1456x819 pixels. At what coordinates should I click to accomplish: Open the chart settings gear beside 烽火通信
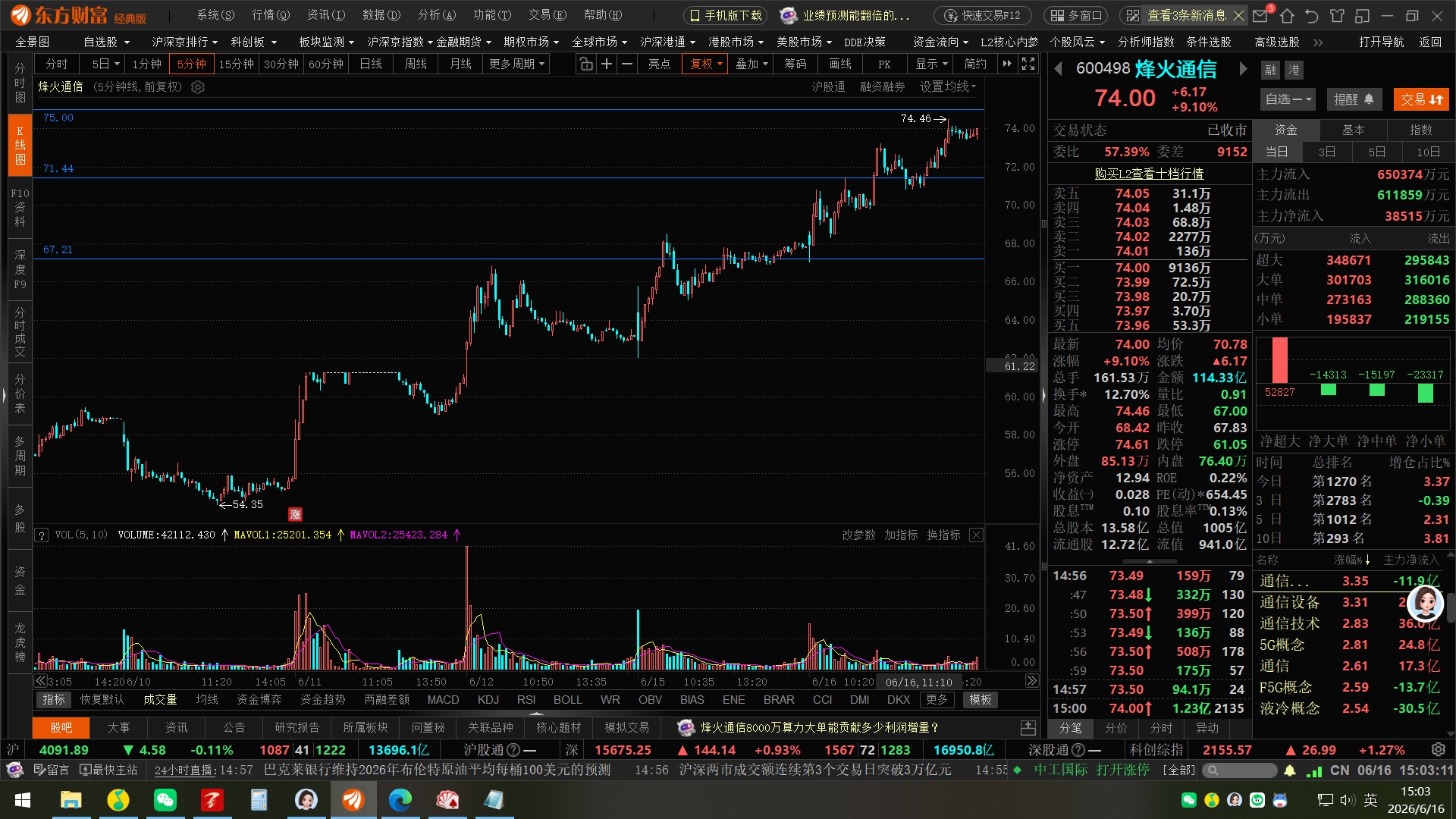[x=198, y=87]
